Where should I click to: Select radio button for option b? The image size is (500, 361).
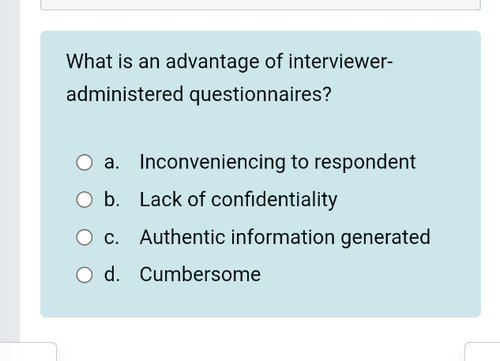(84, 200)
